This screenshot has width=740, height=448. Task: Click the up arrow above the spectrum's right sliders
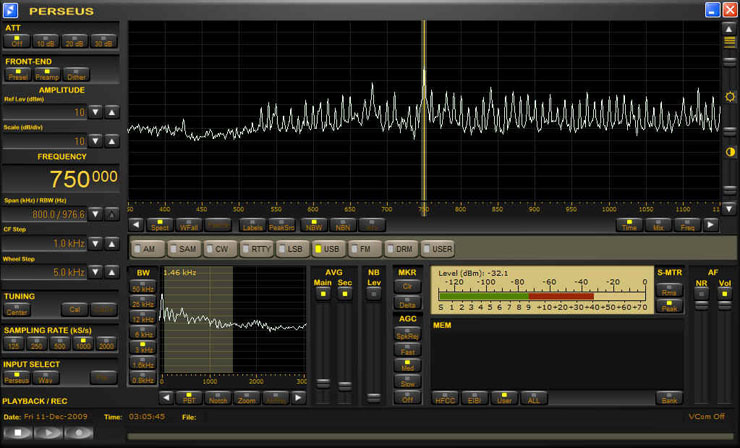coord(729,28)
